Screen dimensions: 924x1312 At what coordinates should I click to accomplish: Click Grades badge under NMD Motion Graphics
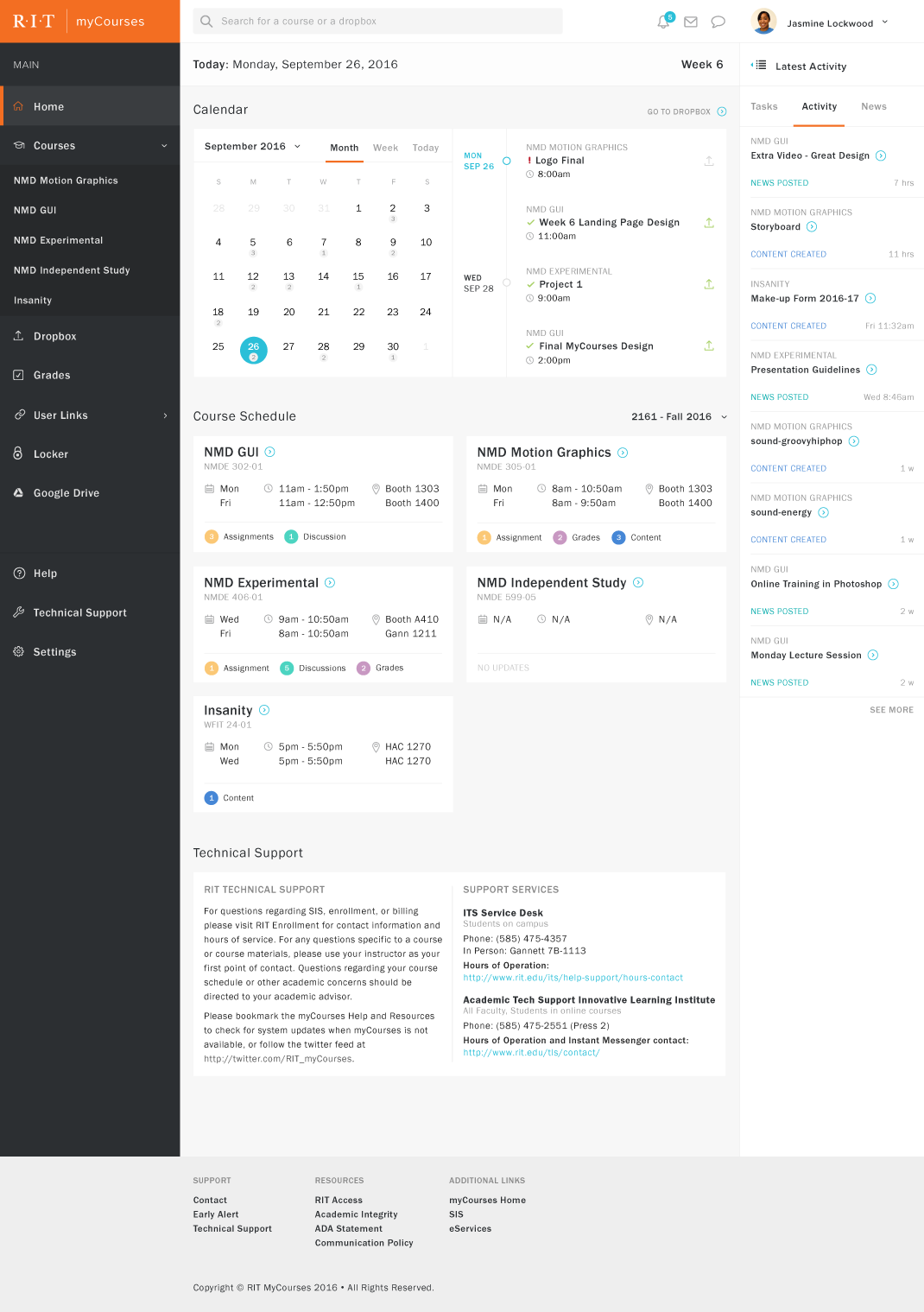(x=577, y=537)
